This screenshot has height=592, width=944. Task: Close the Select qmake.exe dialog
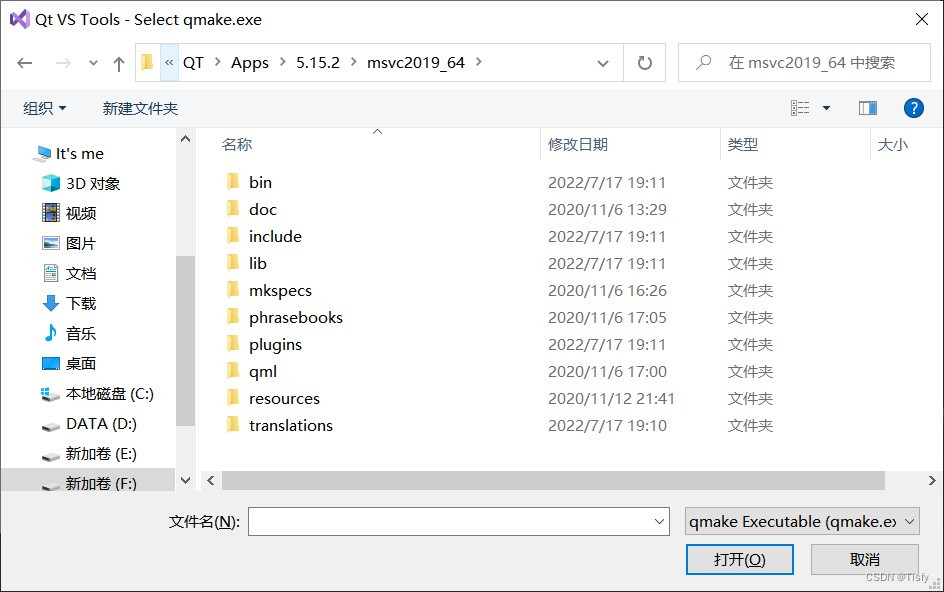click(x=921, y=19)
